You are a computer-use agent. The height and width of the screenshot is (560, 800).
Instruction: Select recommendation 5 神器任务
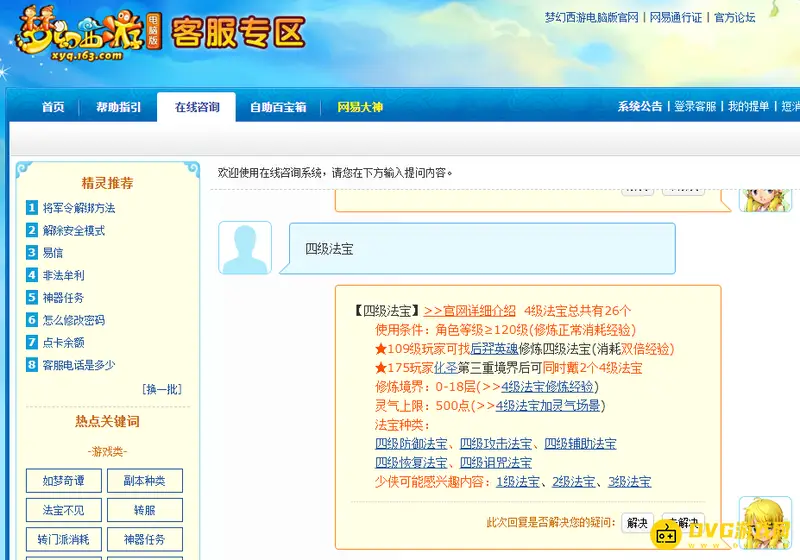63,298
